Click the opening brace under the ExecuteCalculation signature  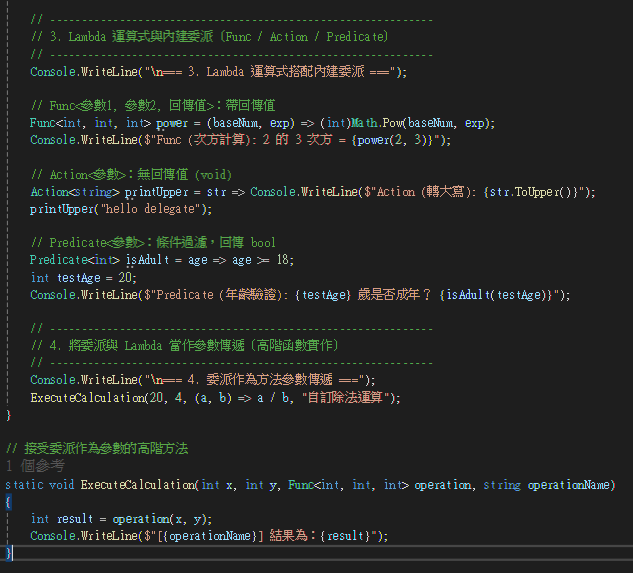point(8,502)
